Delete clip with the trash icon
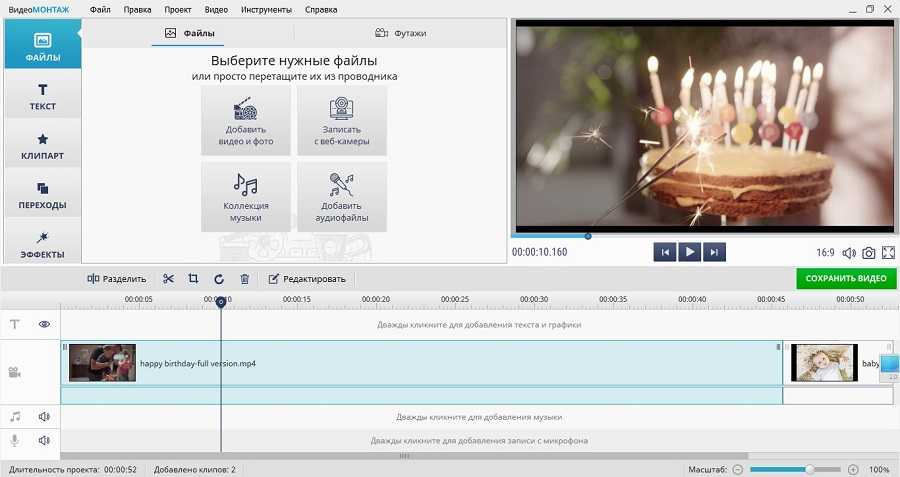Viewport: 900px width, 477px height. pos(244,279)
